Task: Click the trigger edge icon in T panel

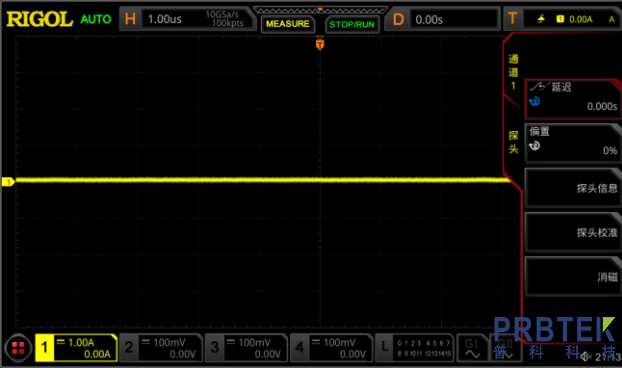Action: (x=541, y=19)
